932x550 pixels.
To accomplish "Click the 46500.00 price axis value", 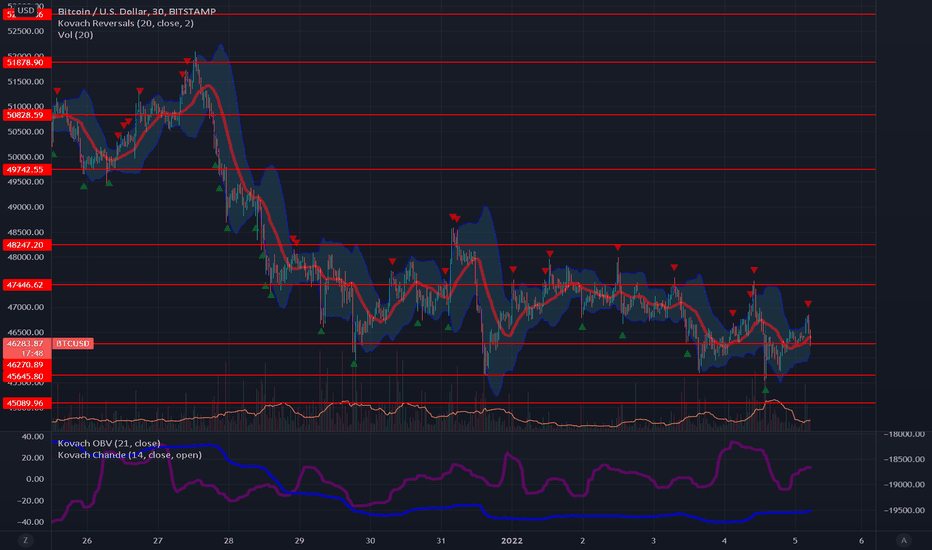I will click(x=26, y=332).
